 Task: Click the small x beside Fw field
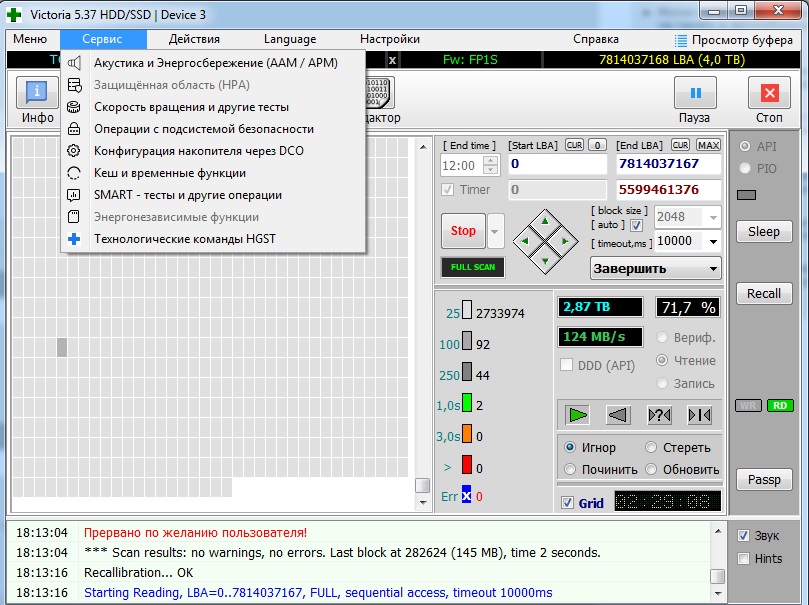(x=392, y=60)
